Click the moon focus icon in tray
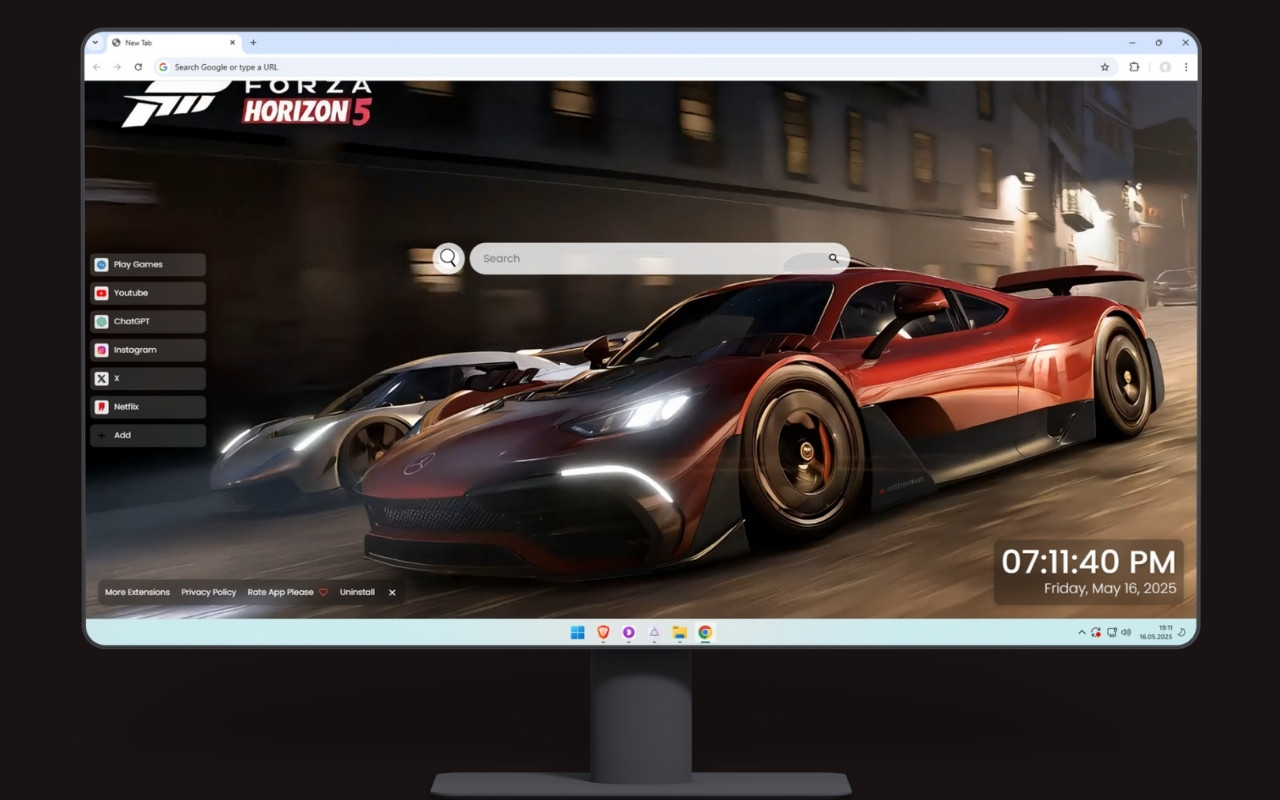The height and width of the screenshot is (800, 1280). [x=1182, y=633]
